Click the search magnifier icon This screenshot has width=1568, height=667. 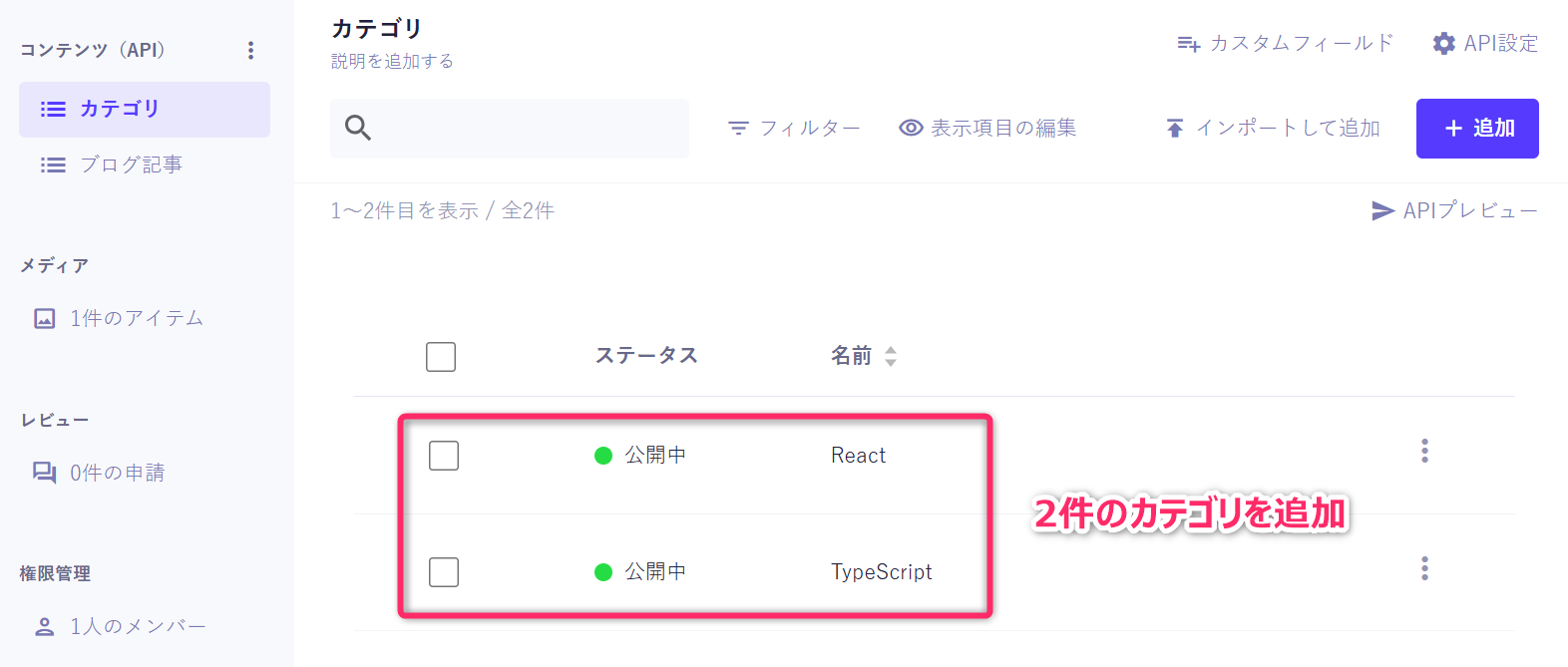coord(358,128)
